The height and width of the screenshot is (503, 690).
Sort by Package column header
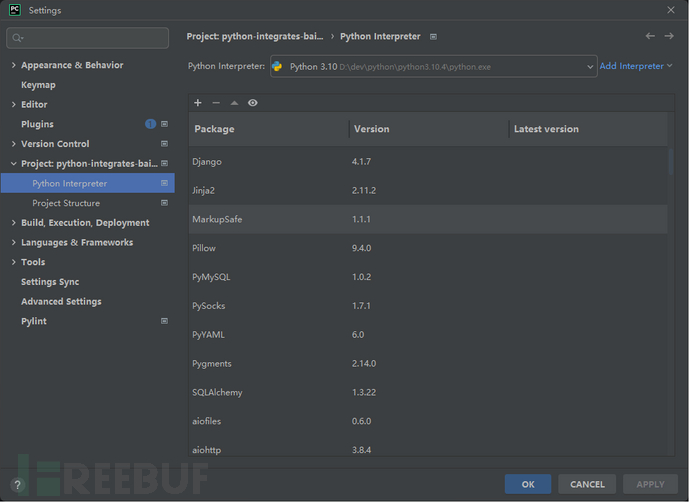point(269,129)
